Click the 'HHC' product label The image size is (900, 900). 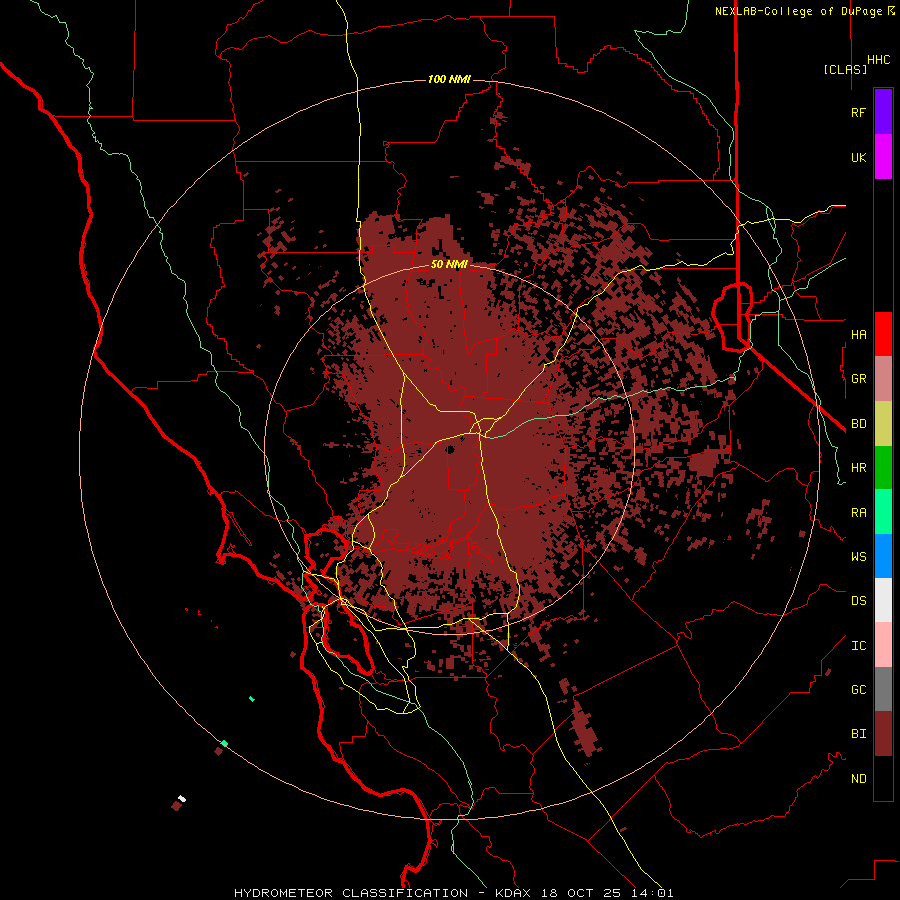click(879, 60)
